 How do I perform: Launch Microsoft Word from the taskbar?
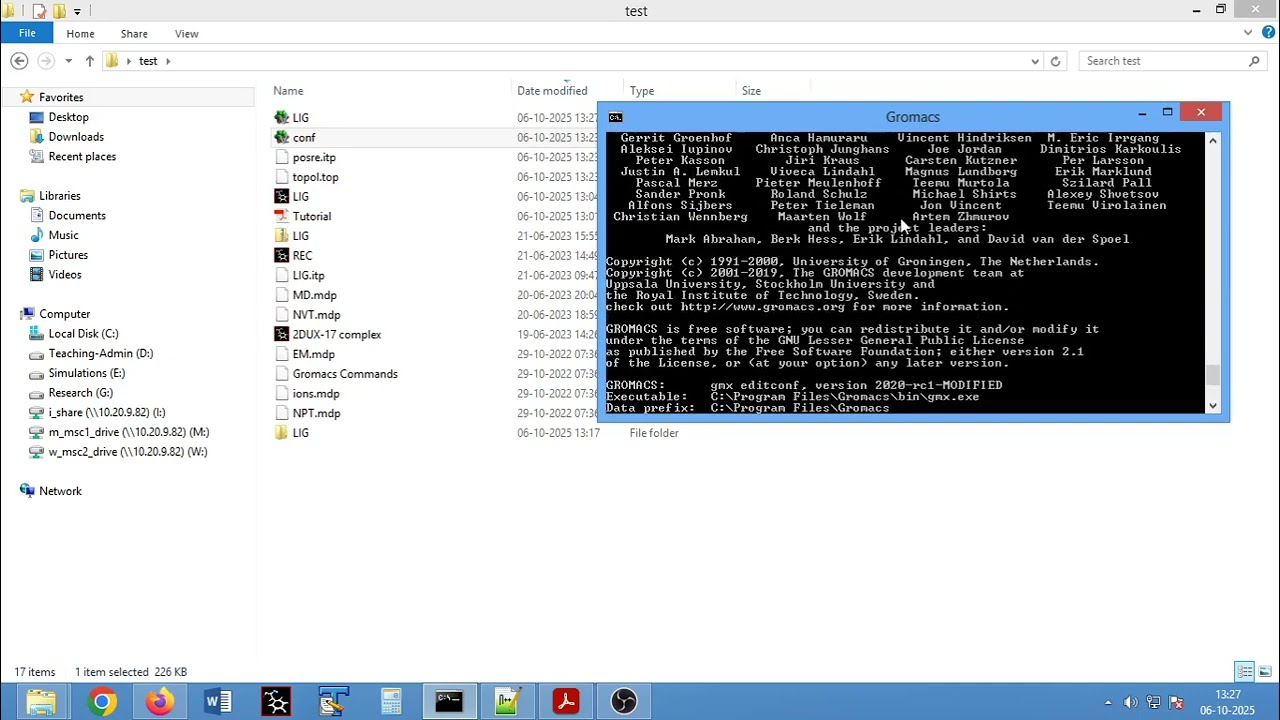tap(218, 702)
